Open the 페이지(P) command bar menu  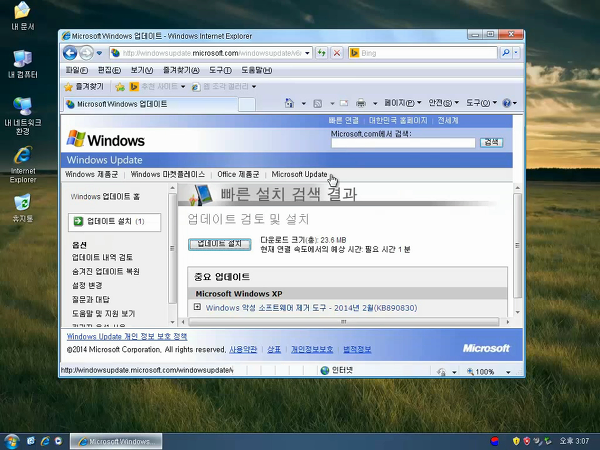[x=403, y=103]
